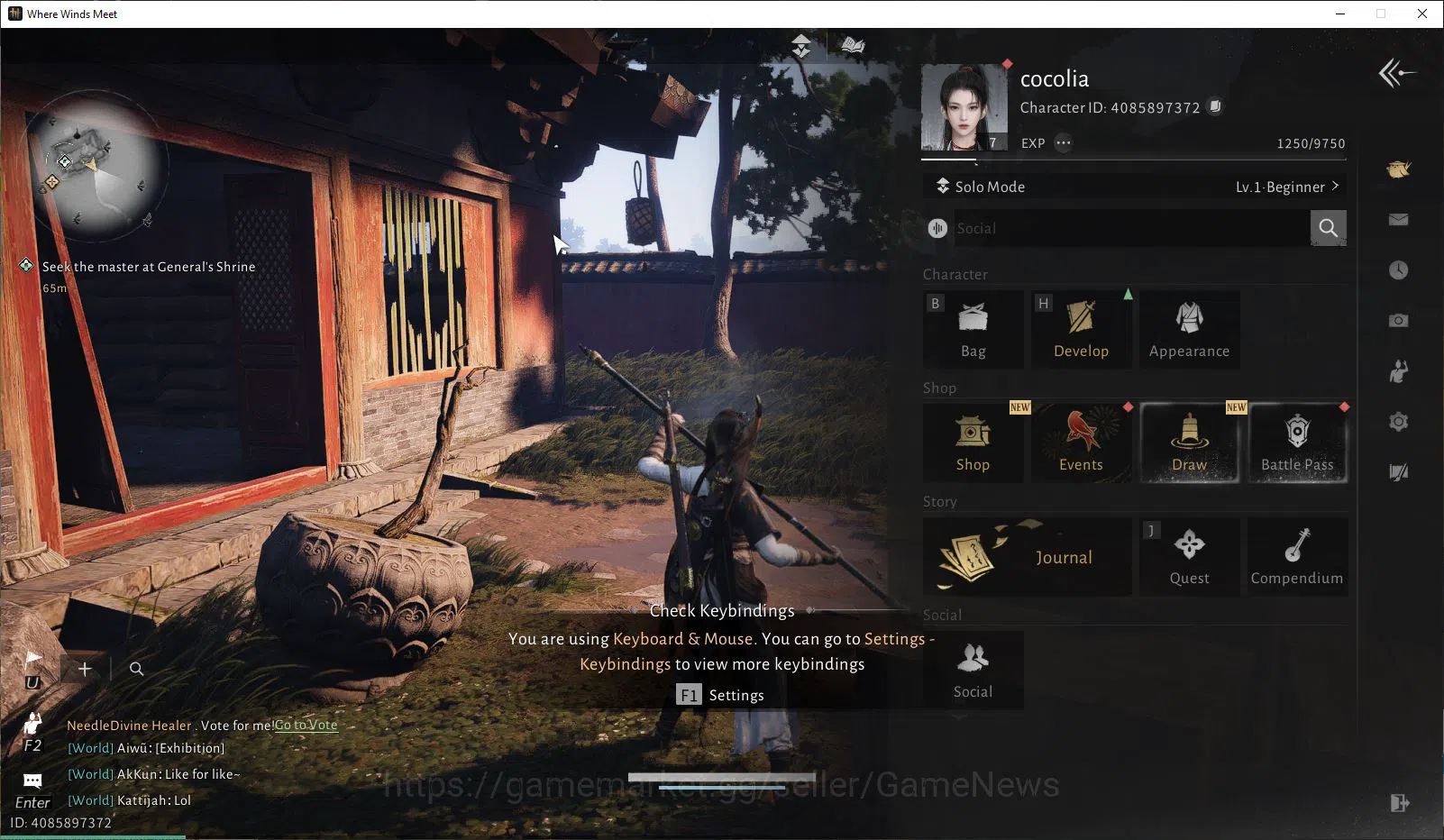Click the plus icon above the chat
The image size is (1444, 840).
85,669
